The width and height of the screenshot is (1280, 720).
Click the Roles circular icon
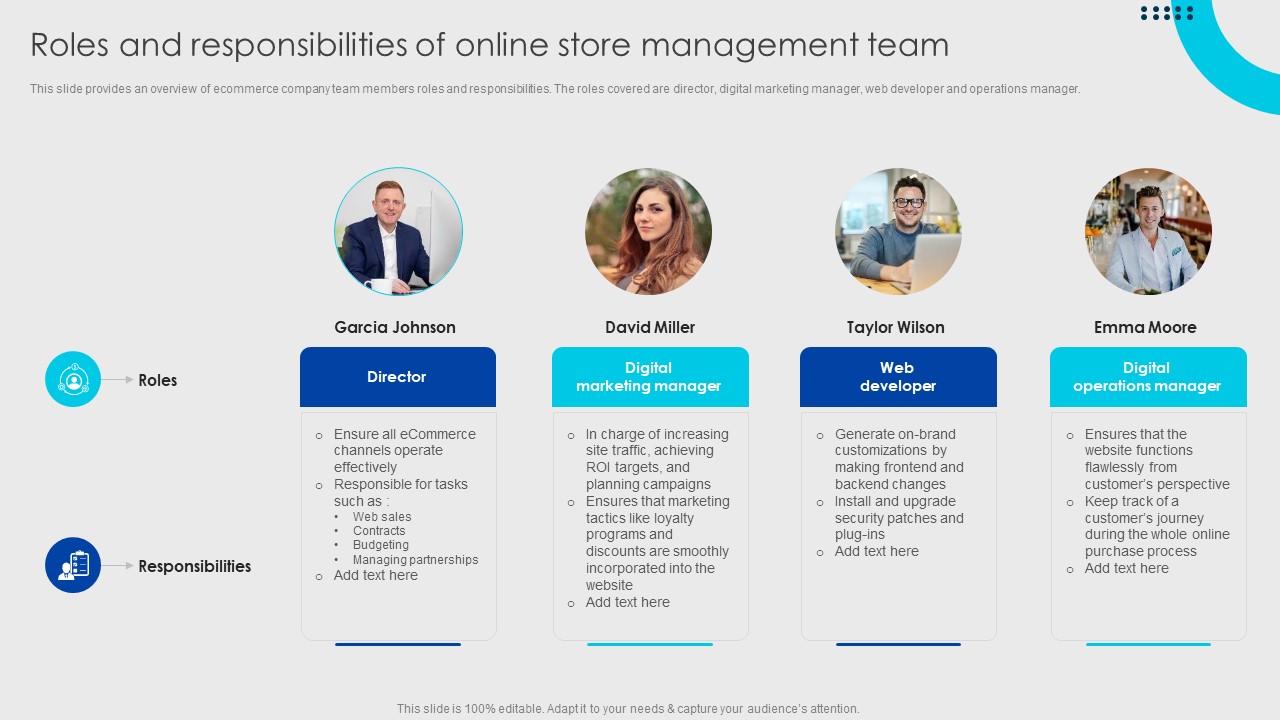coord(73,379)
